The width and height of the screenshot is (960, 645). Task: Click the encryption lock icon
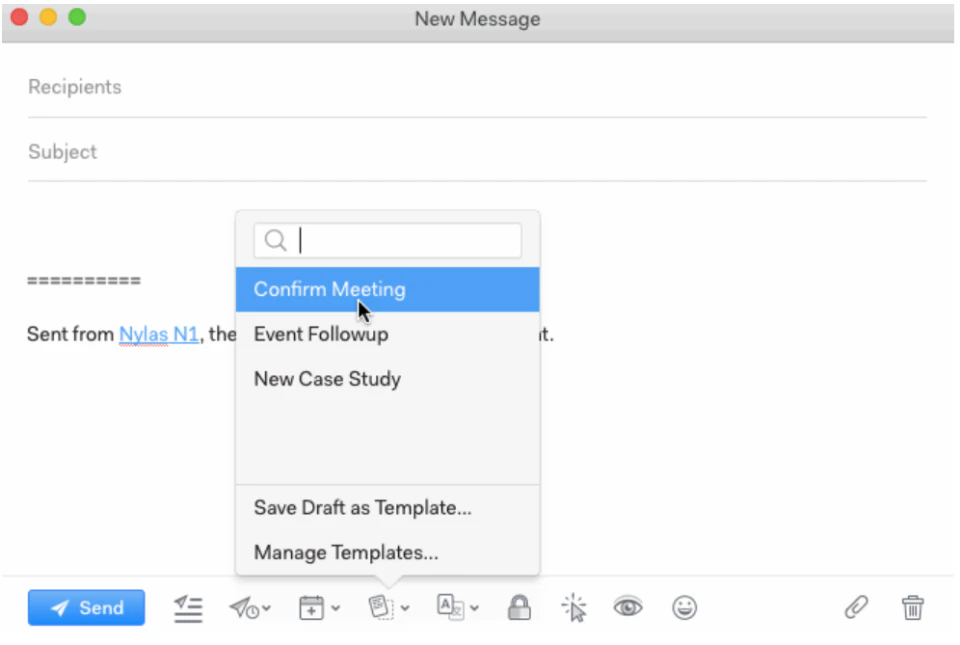[519, 607]
